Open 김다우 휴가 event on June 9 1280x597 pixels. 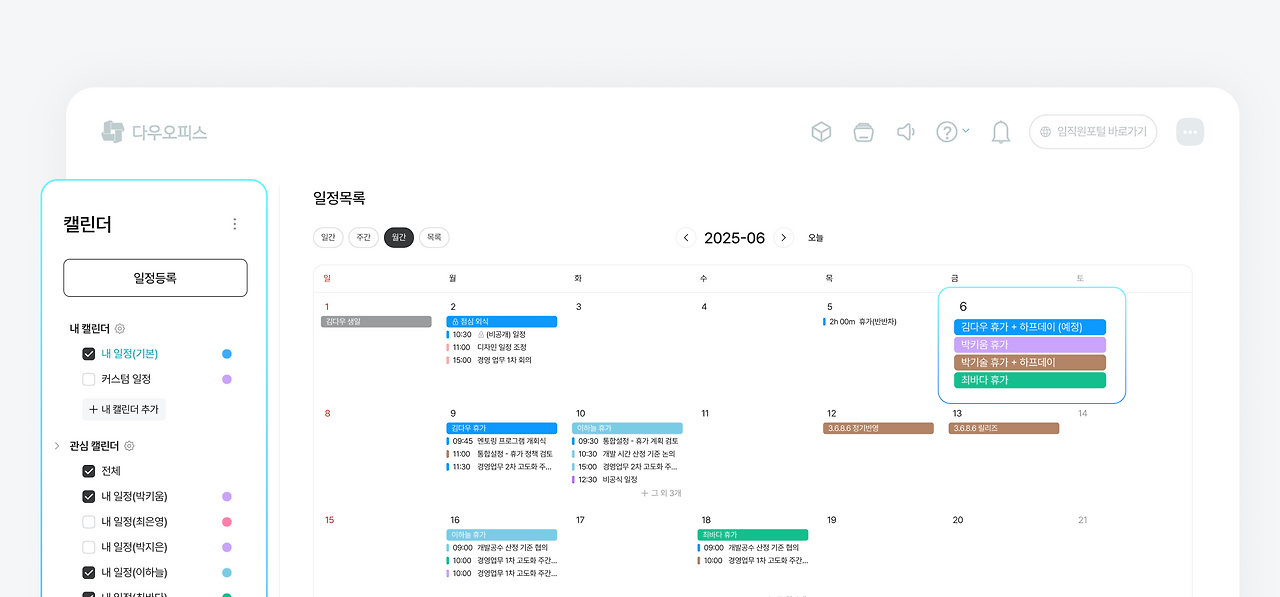coord(502,428)
